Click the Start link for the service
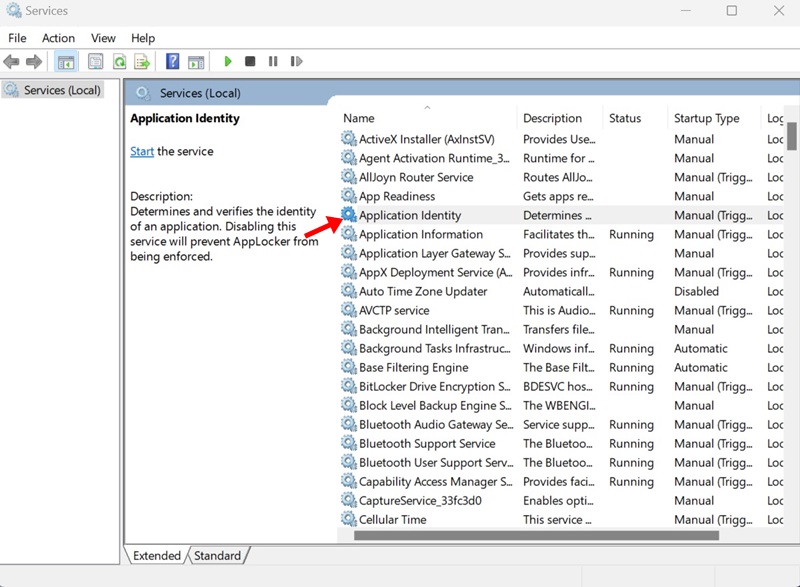Screen dimensions: 800x587 pyautogui.click(x=142, y=151)
